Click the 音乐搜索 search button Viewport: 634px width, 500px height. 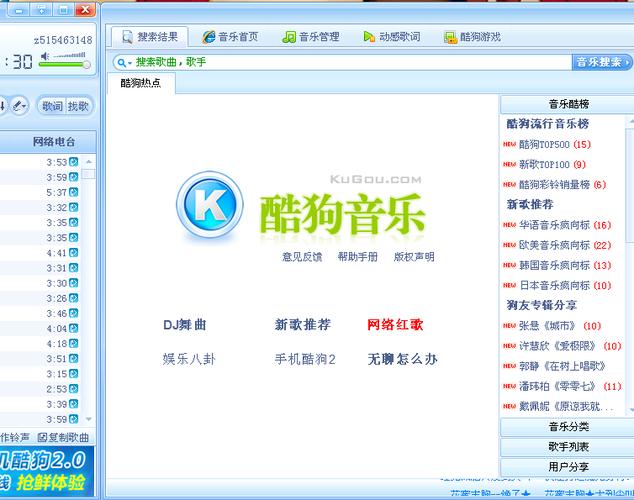(602, 62)
